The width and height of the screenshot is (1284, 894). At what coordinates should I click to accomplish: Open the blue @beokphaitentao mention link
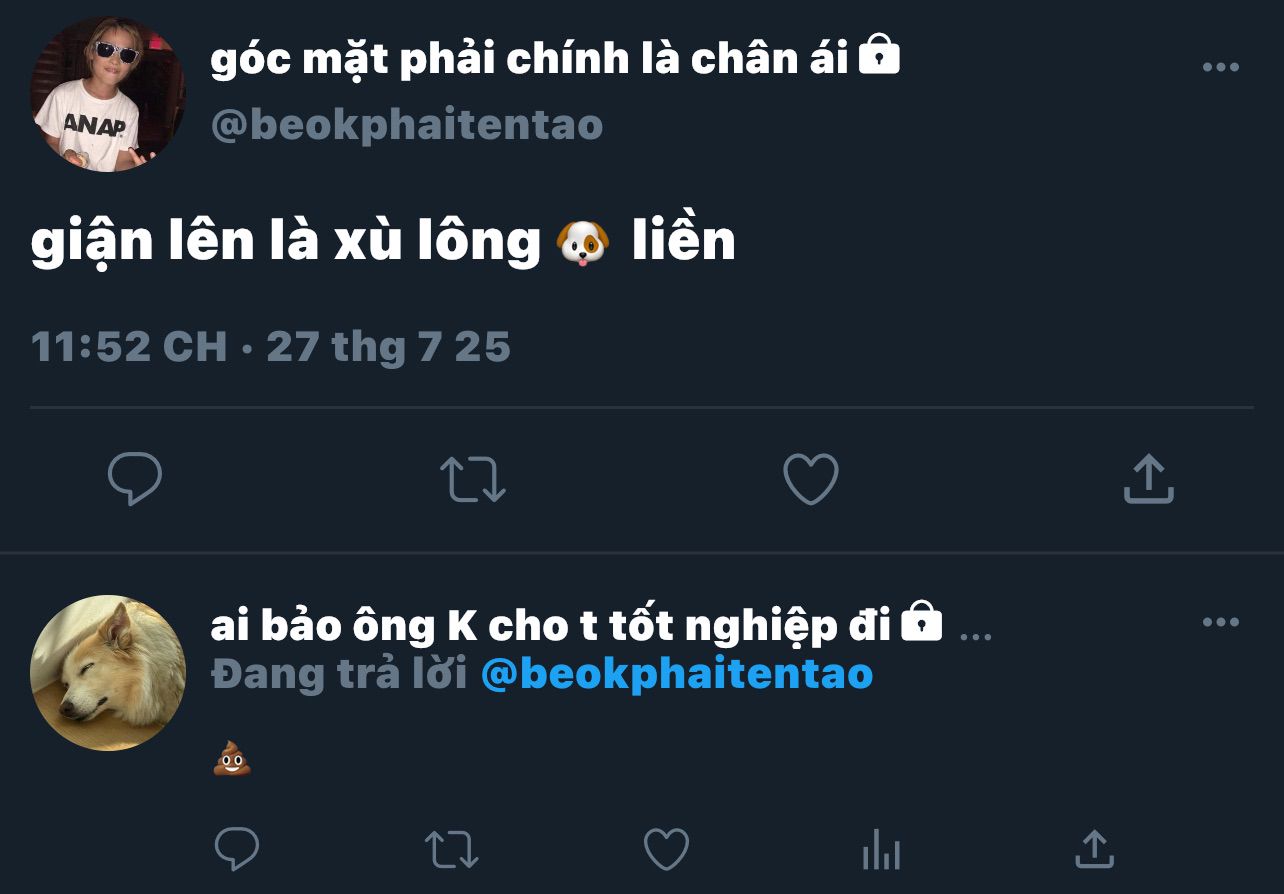(677, 674)
